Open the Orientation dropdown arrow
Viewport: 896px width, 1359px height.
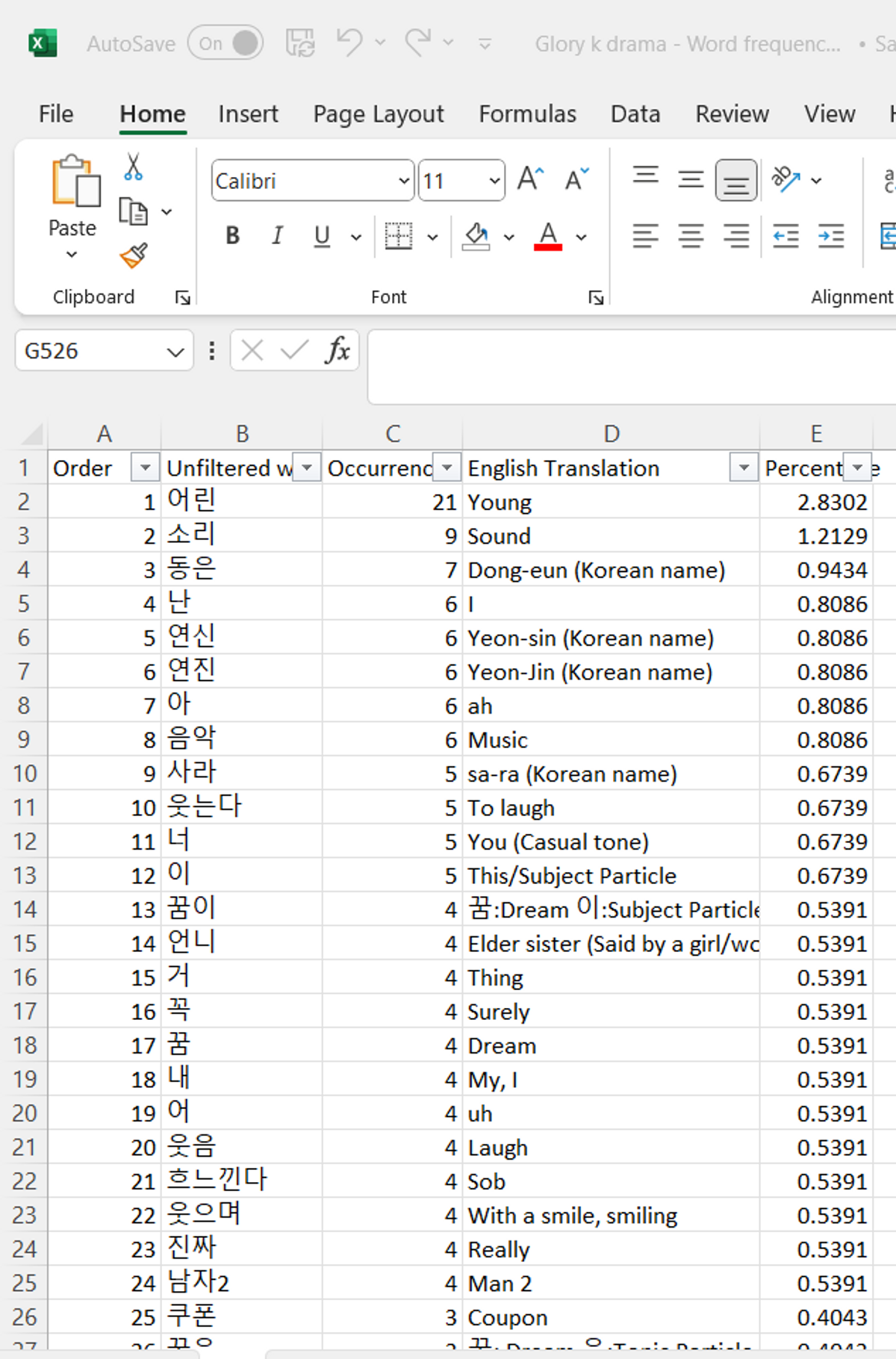[817, 180]
